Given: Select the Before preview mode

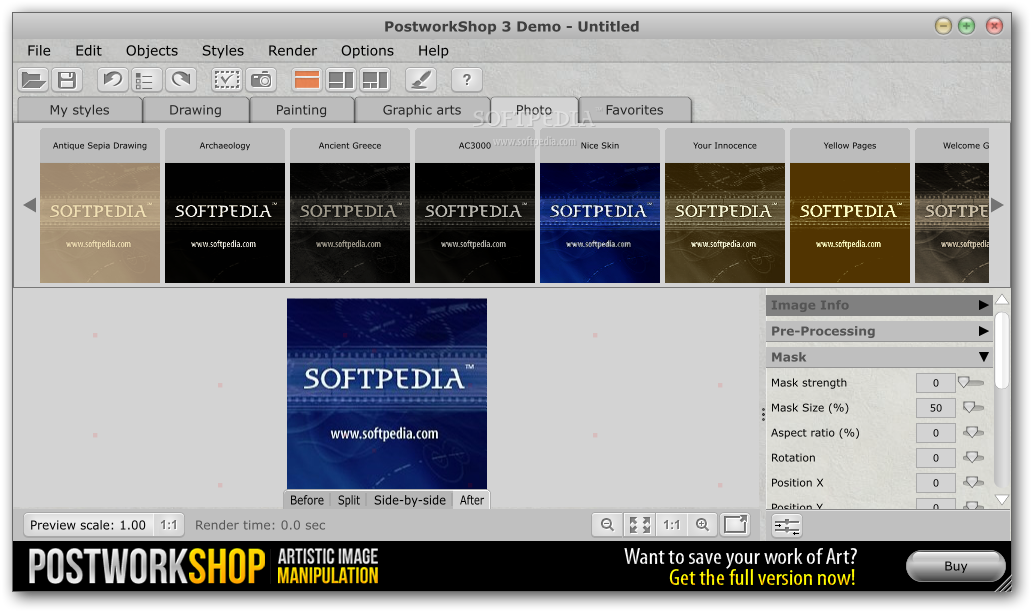Looking at the screenshot, I should coord(307,500).
